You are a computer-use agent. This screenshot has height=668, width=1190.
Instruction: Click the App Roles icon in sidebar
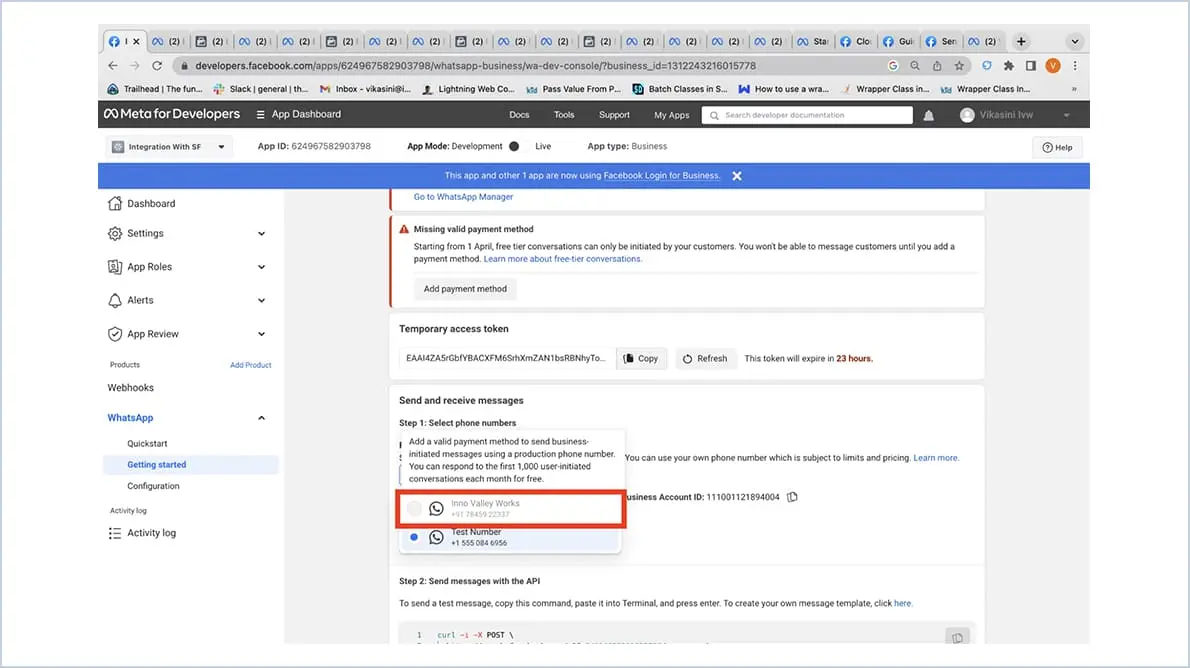(115, 267)
